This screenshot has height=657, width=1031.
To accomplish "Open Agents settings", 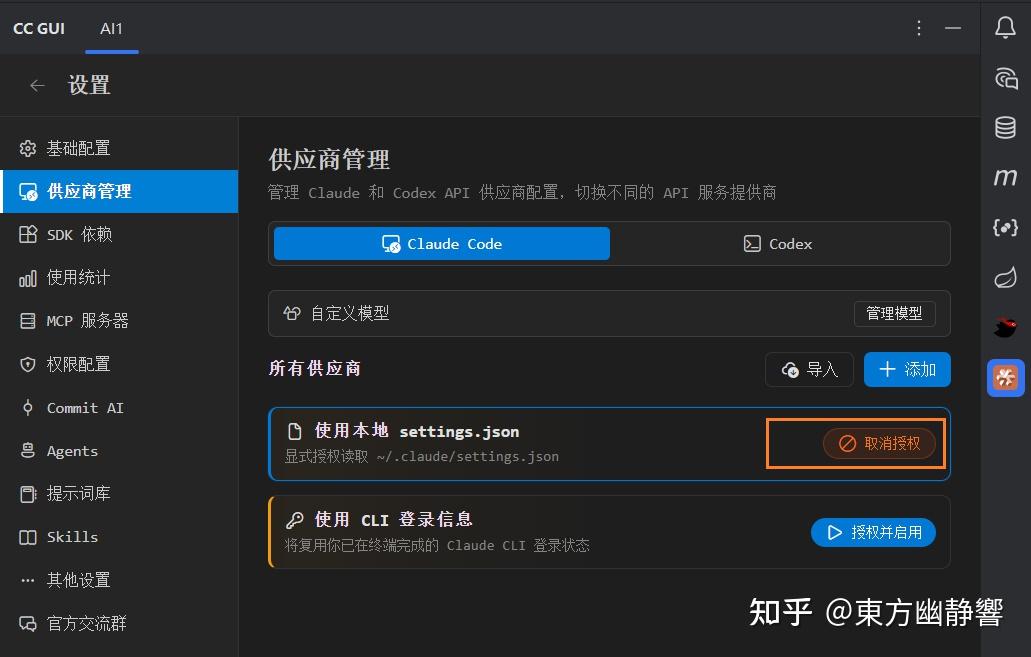I will pyautogui.click(x=119, y=450).
